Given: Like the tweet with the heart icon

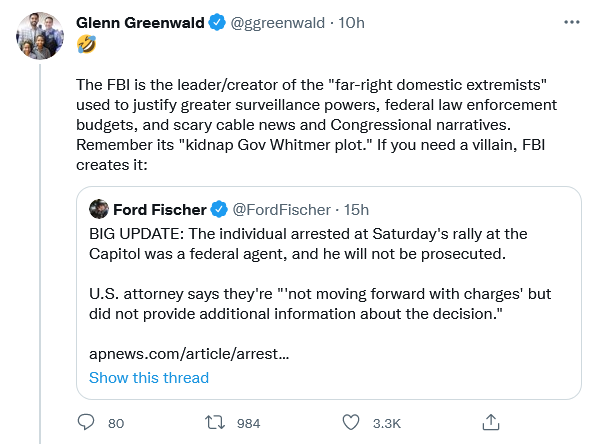Looking at the screenshot, I should click(351, 422).
